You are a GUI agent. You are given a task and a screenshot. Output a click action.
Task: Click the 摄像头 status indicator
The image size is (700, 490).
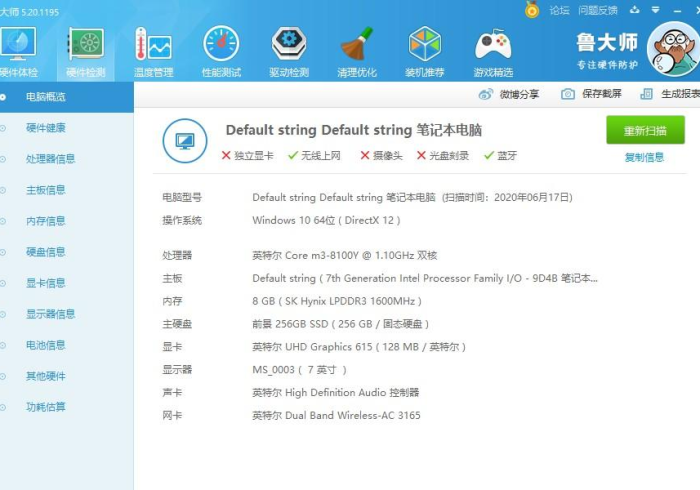pos(381,156)
